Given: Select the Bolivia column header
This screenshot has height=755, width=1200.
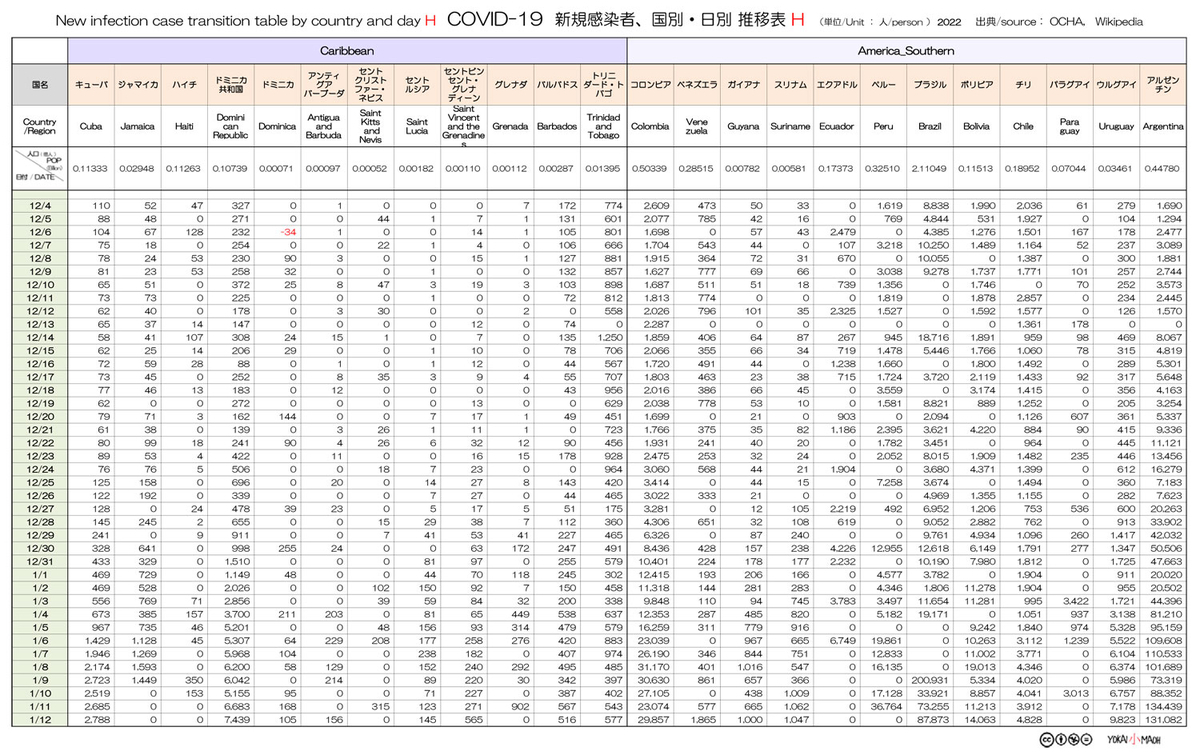Looking at the screenshot, I should point(976,127).
